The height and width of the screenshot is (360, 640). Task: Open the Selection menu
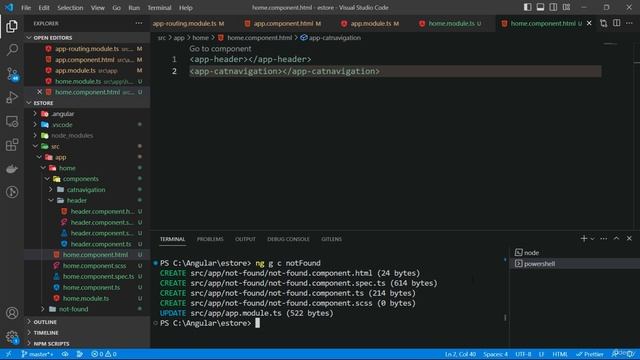(x=70, y=7)
